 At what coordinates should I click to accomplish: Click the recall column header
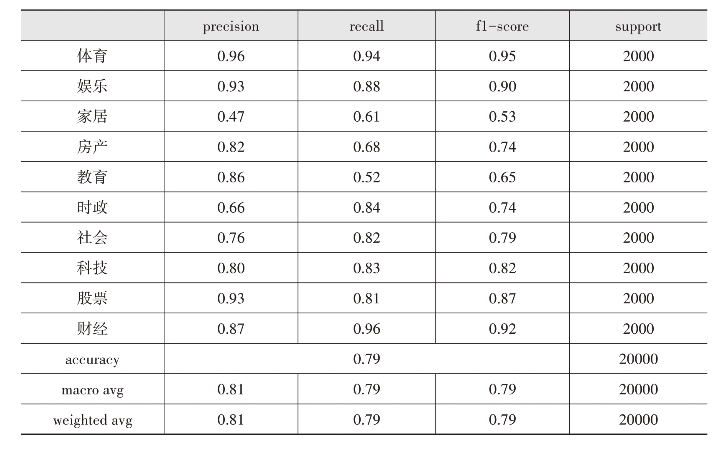pos(367,27)
